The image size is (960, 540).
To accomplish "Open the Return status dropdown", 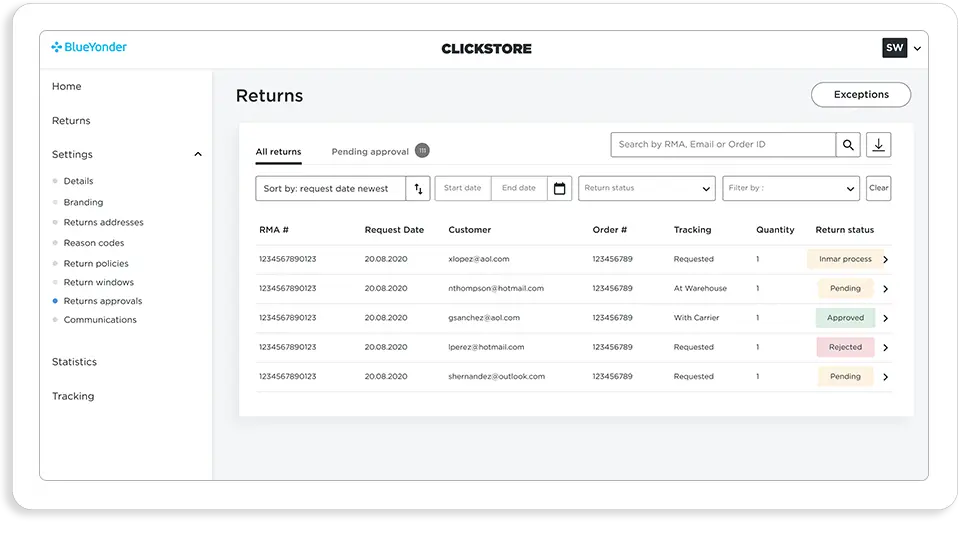I will pos(647,189).
